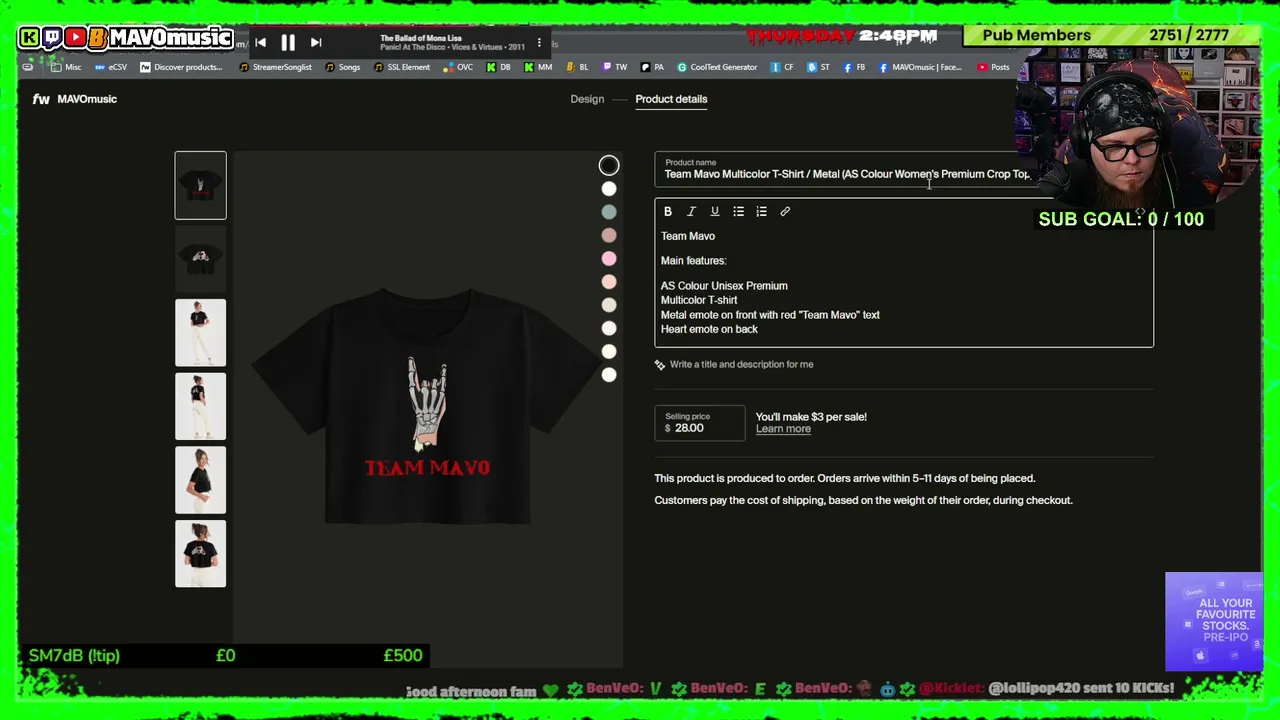Viewport: 1280px width, 720px height.
Task: Open the BL bookmark
Action: click(x=577, y=67)
